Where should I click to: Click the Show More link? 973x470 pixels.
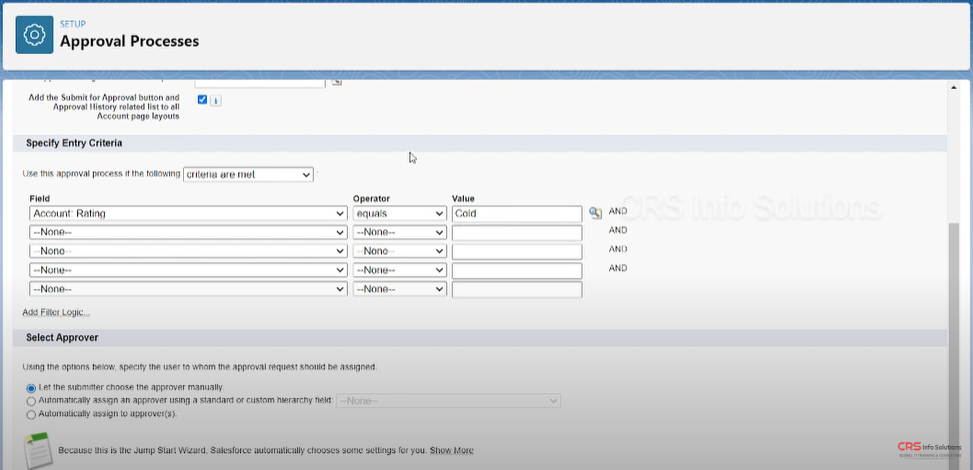452,451
